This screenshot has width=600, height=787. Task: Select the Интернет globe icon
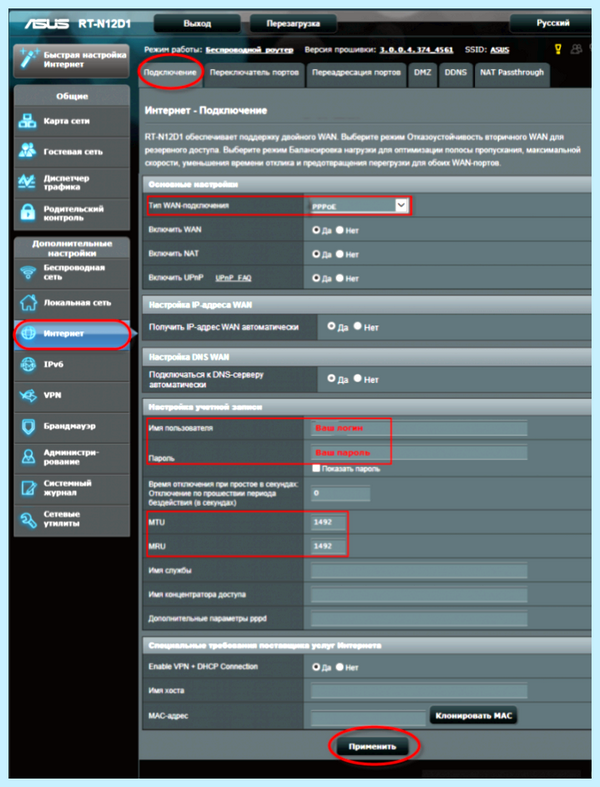point(28,333)
